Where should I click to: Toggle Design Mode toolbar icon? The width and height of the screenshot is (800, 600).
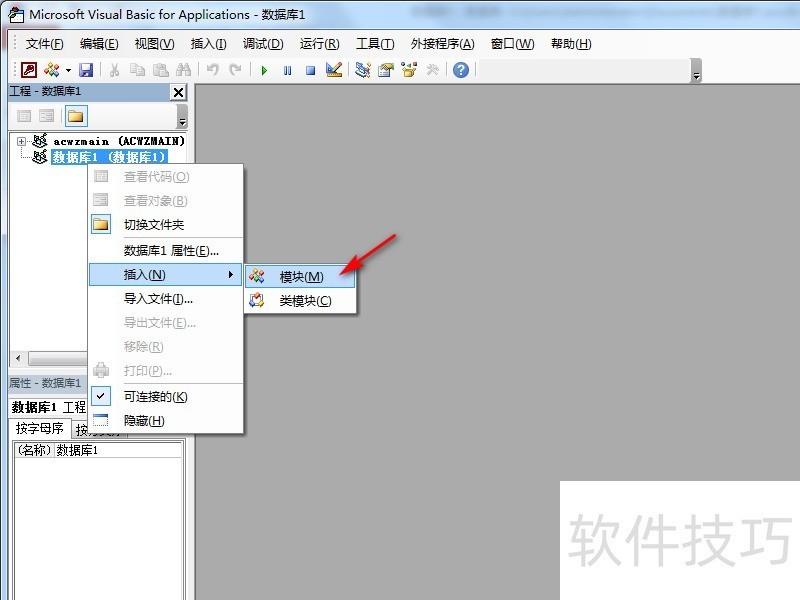(x=334, y=70)
